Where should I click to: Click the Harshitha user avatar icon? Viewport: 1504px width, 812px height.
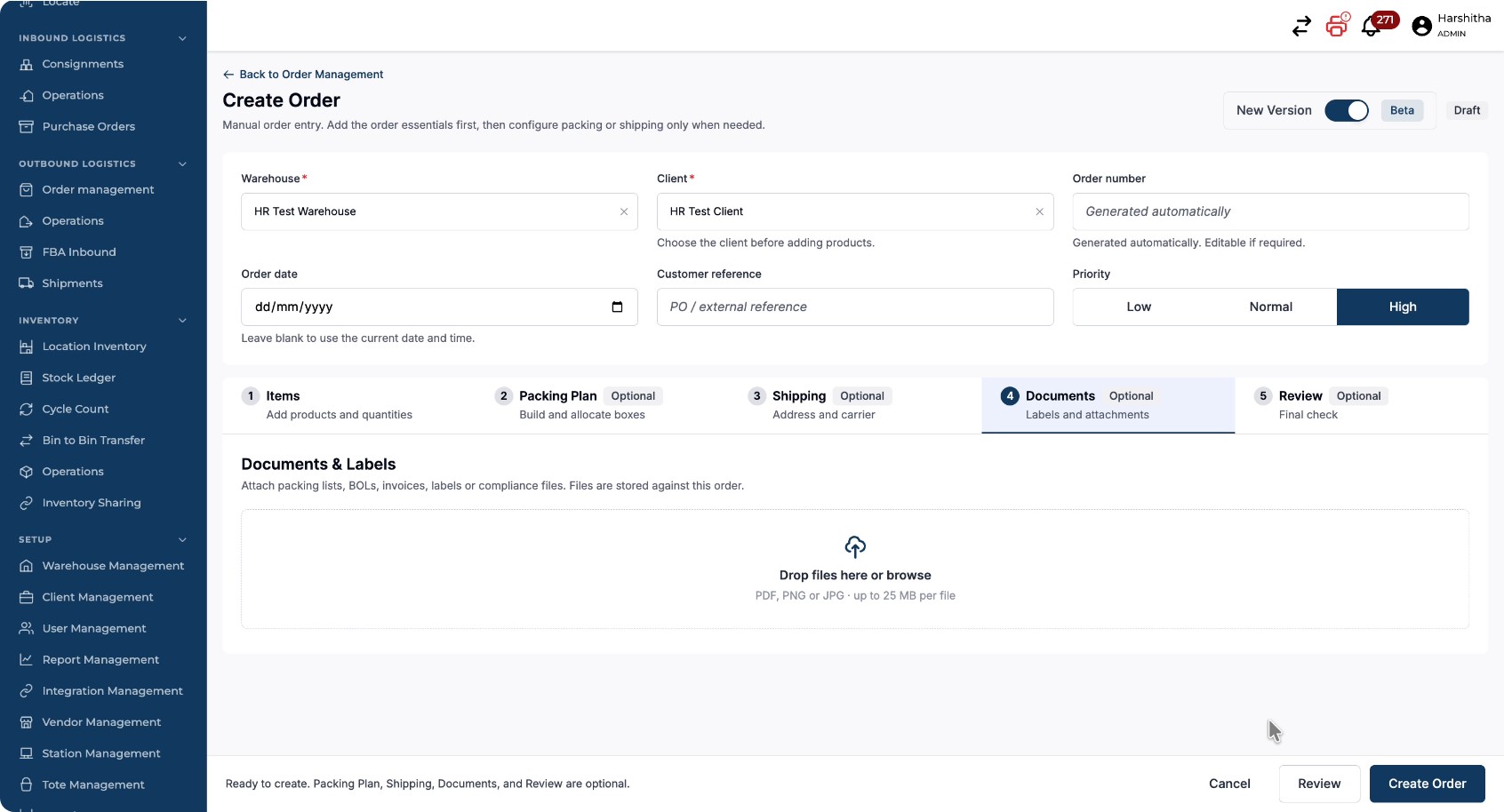click(1421, 27)
